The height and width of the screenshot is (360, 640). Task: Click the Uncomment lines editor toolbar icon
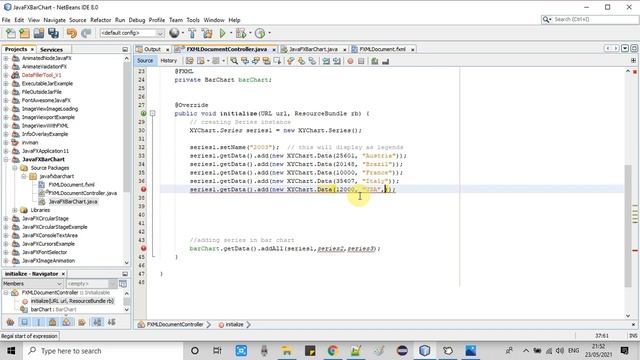pyautogui.click(x=385, y=61)
